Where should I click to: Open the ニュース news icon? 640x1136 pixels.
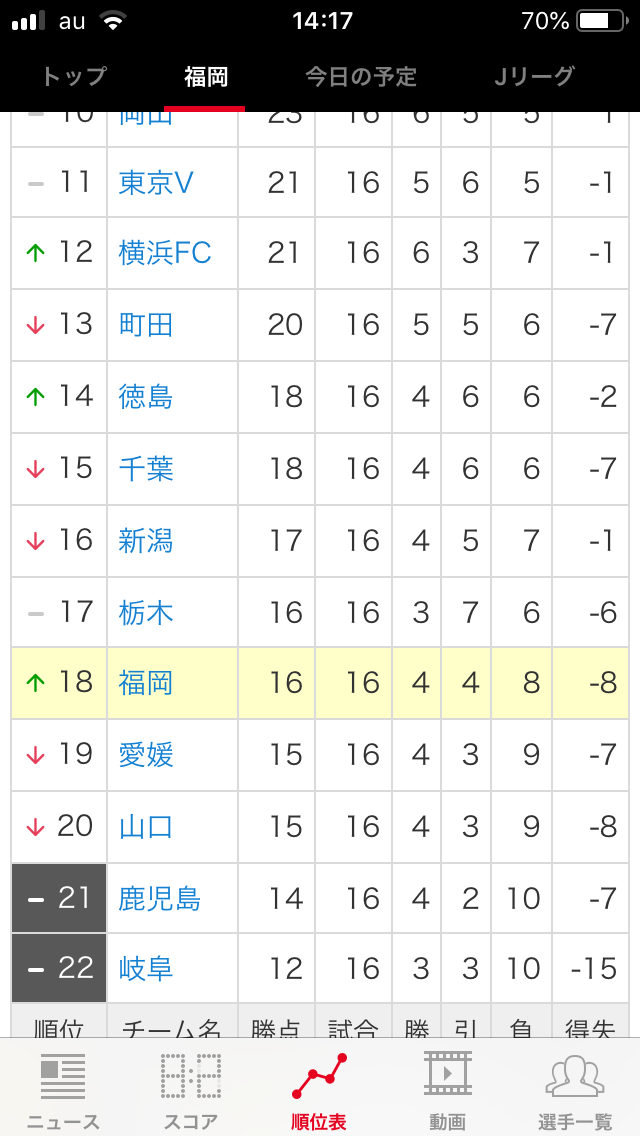[63, 1078]
